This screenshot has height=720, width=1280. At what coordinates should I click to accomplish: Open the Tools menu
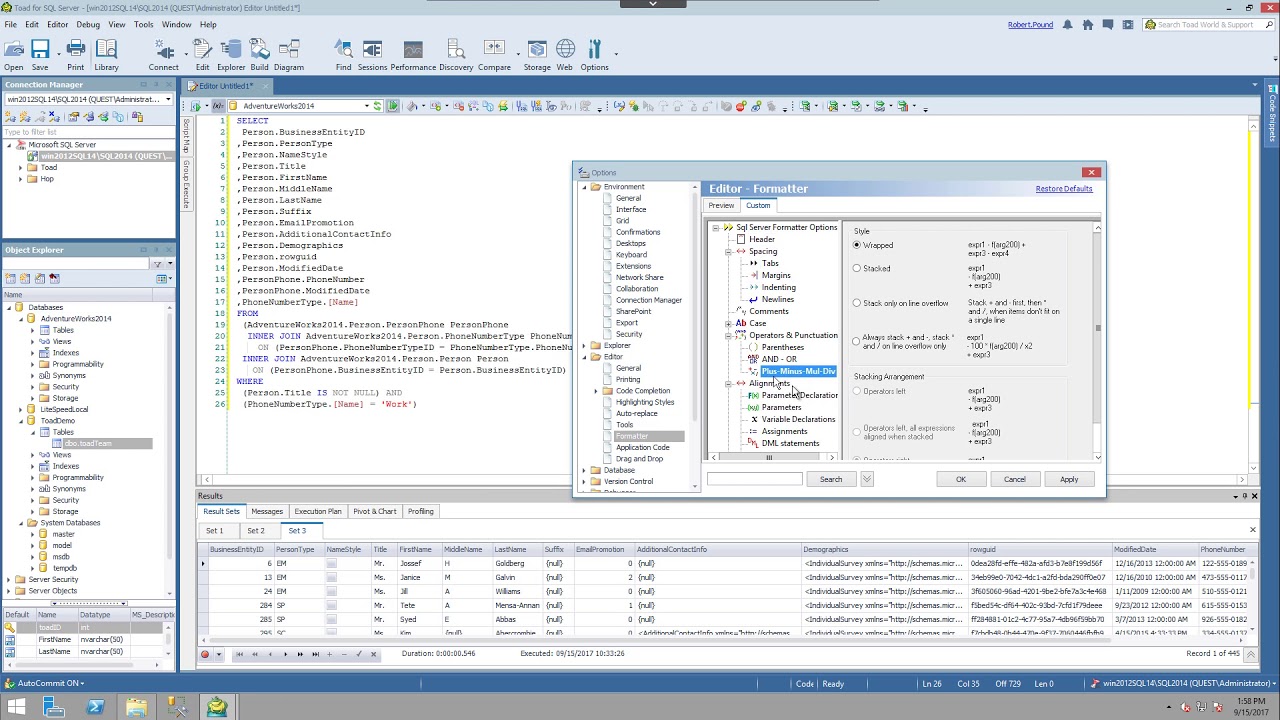click(x=144, y=24)
